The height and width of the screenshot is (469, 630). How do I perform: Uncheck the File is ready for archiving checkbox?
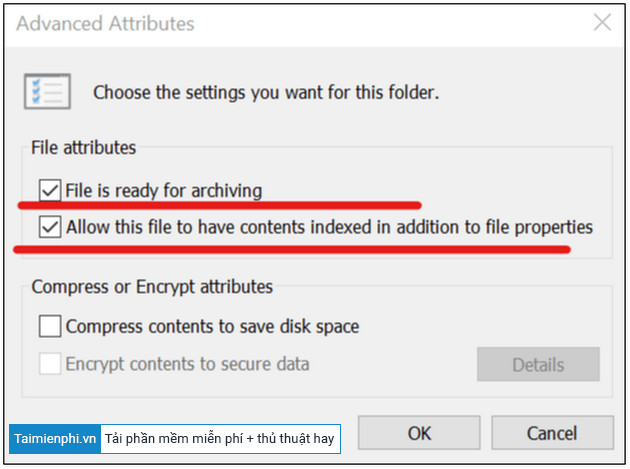click(x=50, y=190)
